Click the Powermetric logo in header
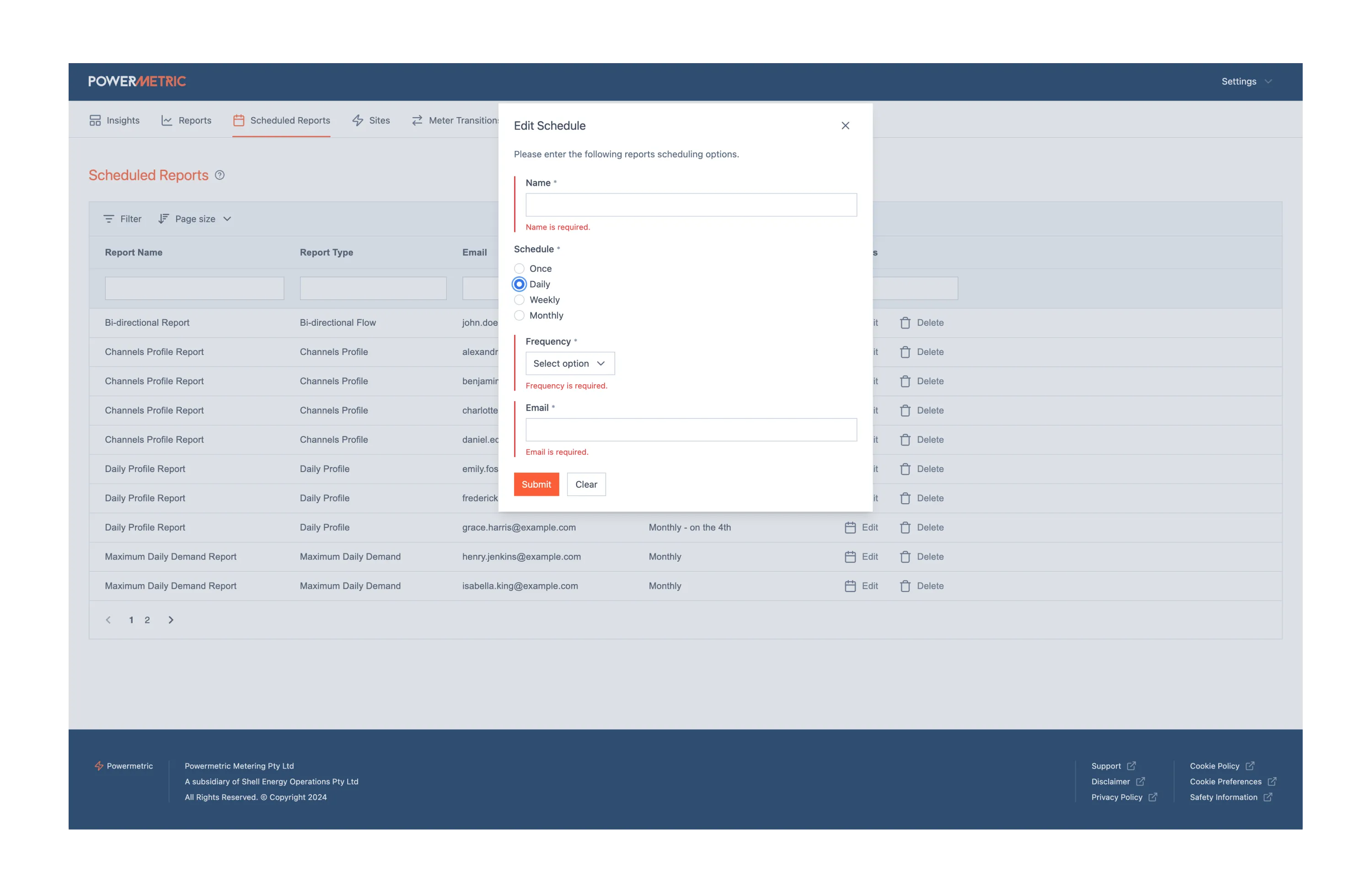Screen dimensions: 1372x892 137,81
